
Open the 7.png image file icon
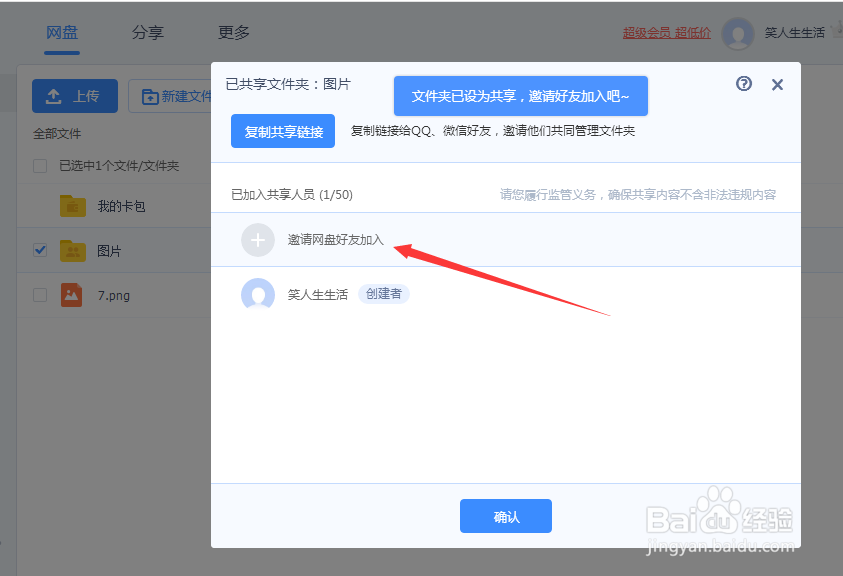pos(73,295)
